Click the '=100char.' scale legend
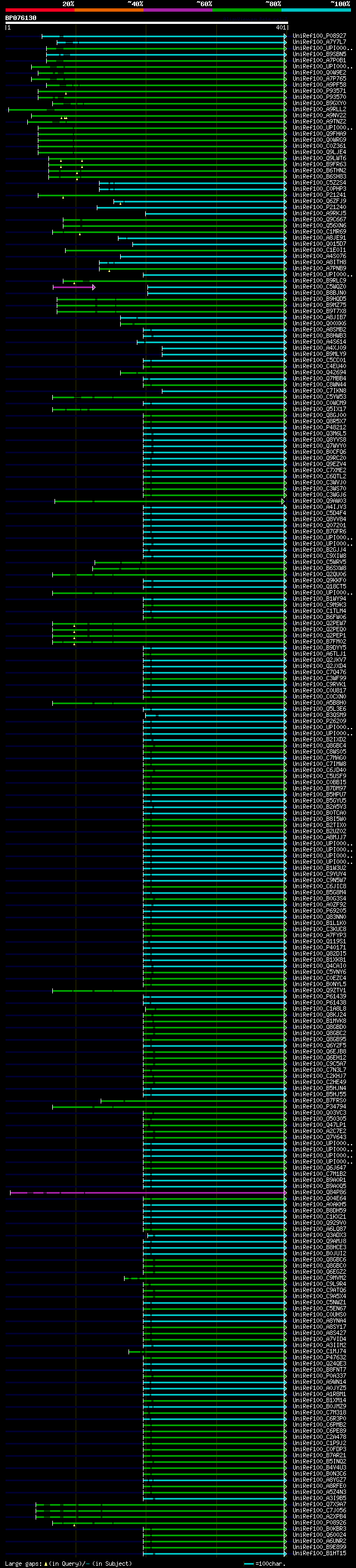 [x=264, y=1564]
